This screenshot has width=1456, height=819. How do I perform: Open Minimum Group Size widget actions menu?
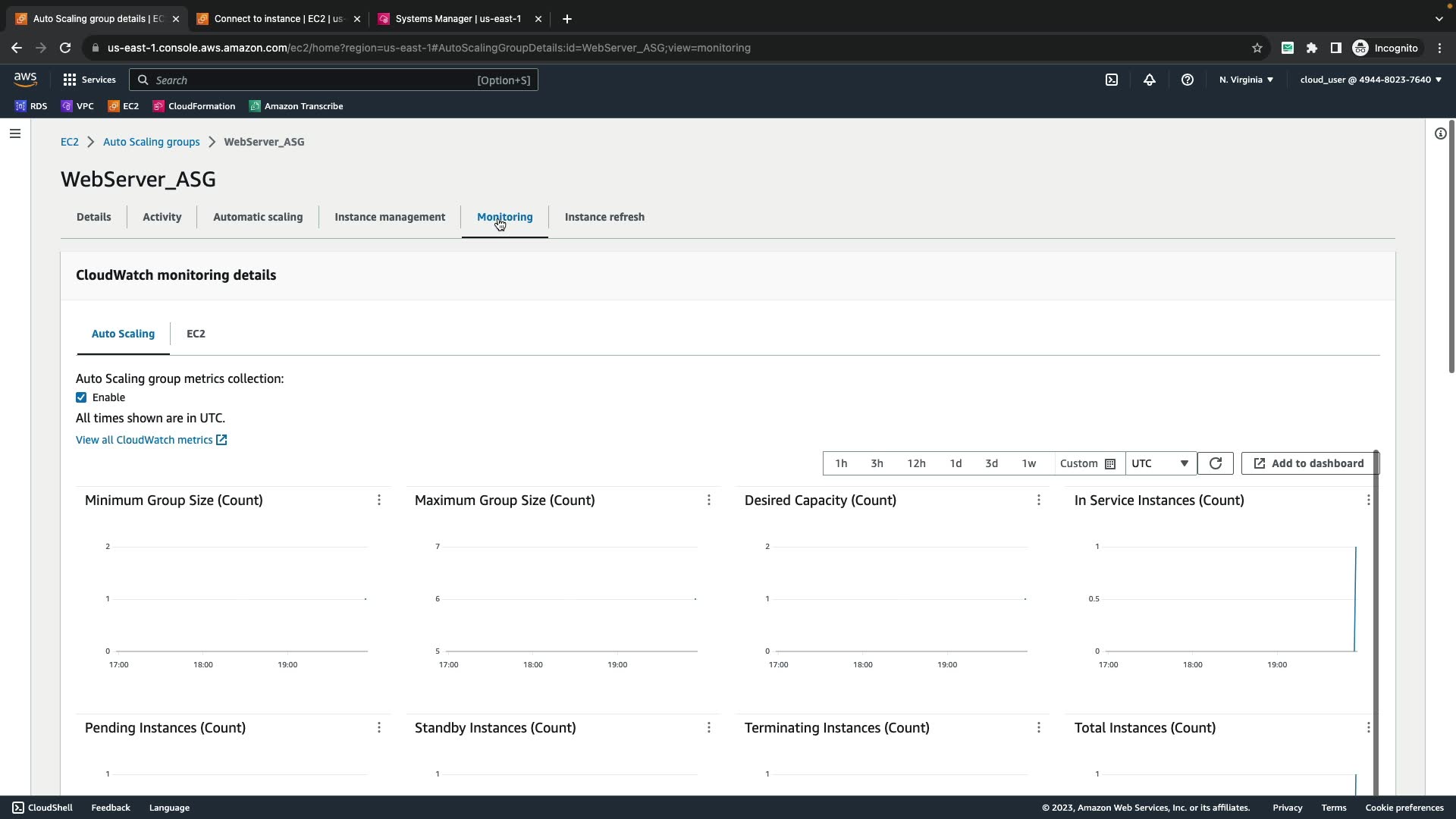tap(379, 500)
